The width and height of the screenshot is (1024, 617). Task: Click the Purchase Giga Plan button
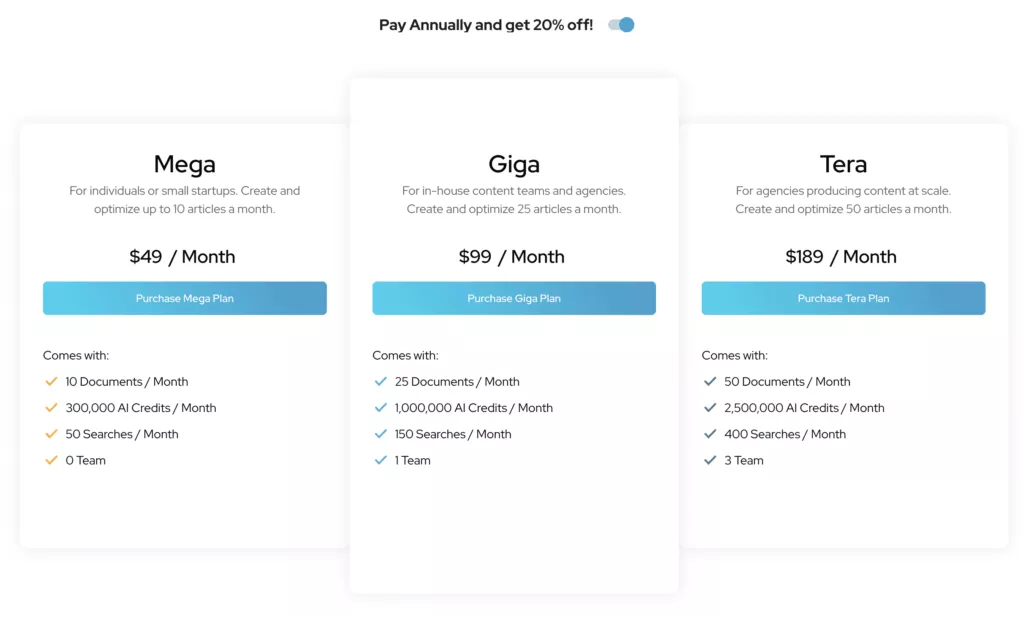tap(514, 298)
